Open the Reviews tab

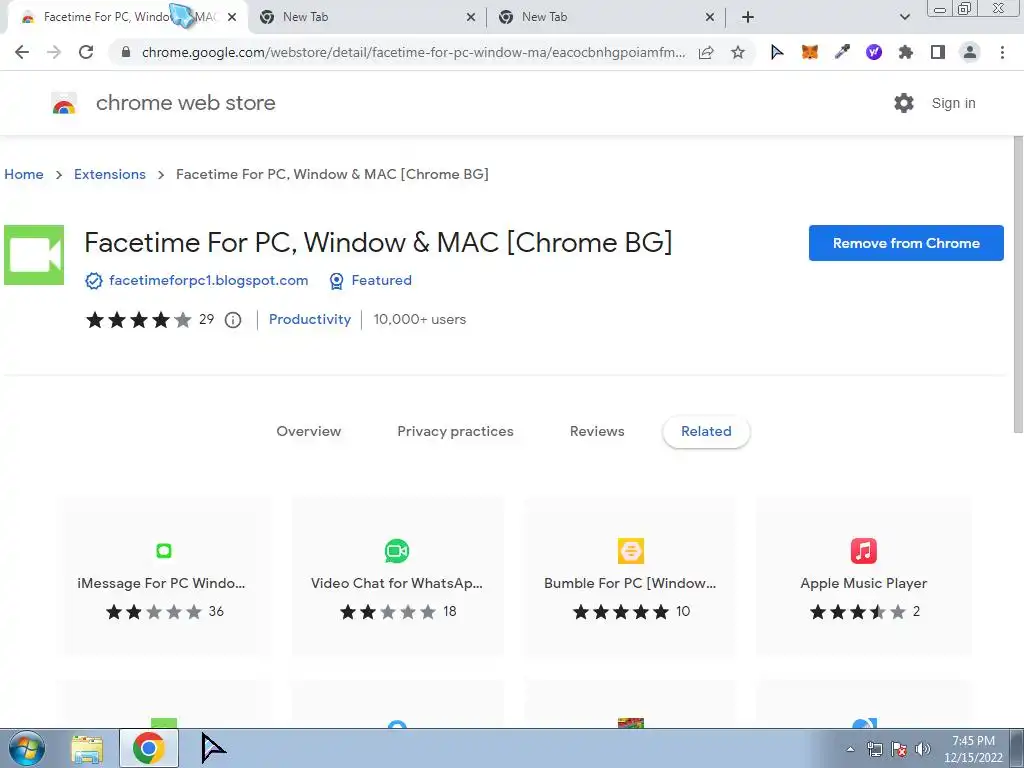tap(597, 431)
